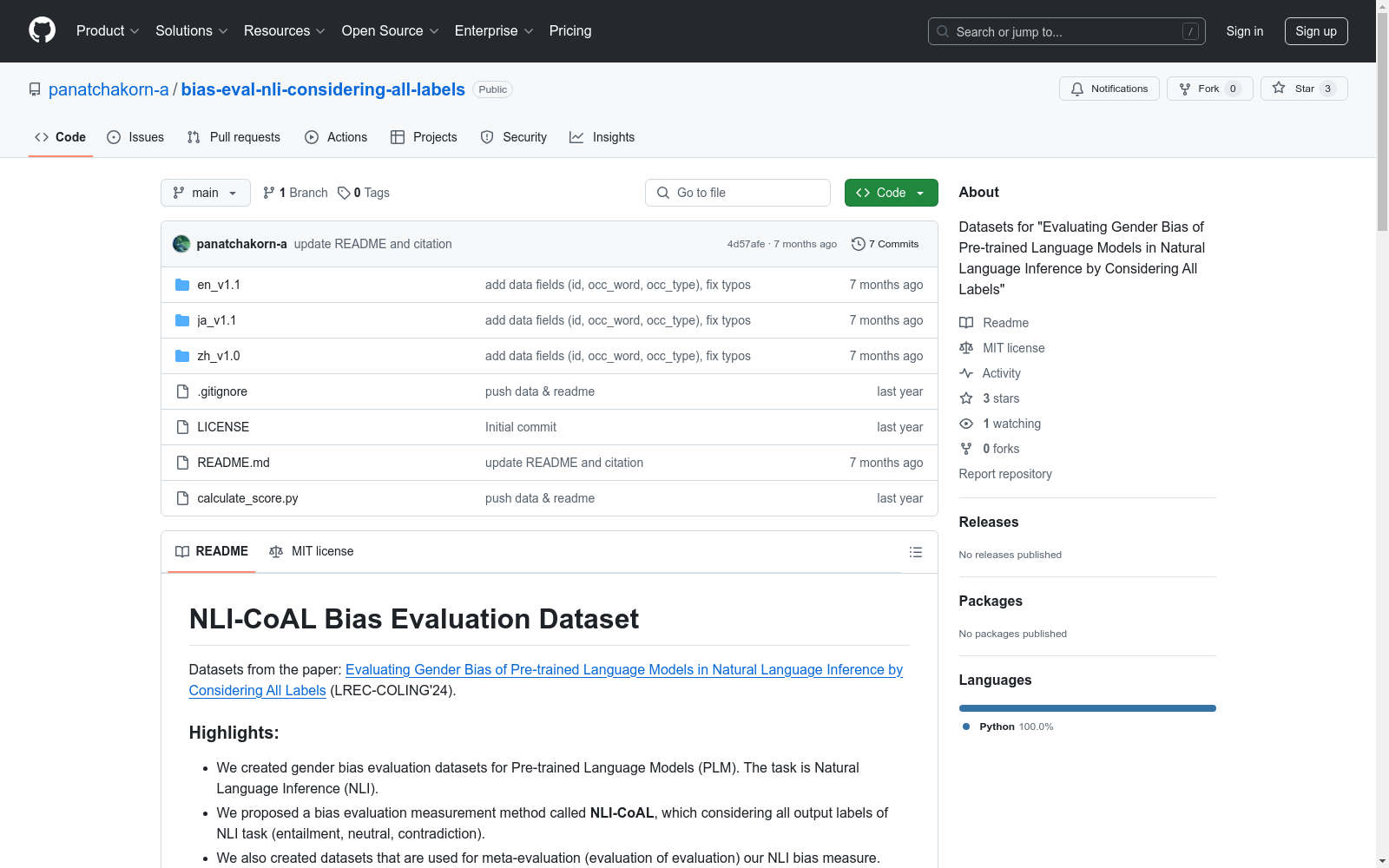Image resolution: width=1389 pixels, height=868 pixels.
Task: Expand the Solutions menu
Action: click(x=192, y=31)
